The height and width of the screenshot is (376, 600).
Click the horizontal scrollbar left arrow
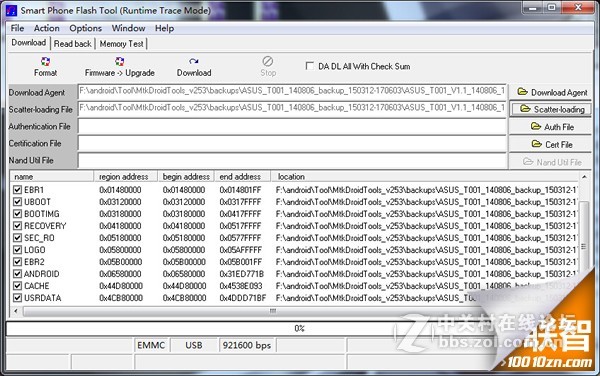pyautogui.click(x=16, y=311)
